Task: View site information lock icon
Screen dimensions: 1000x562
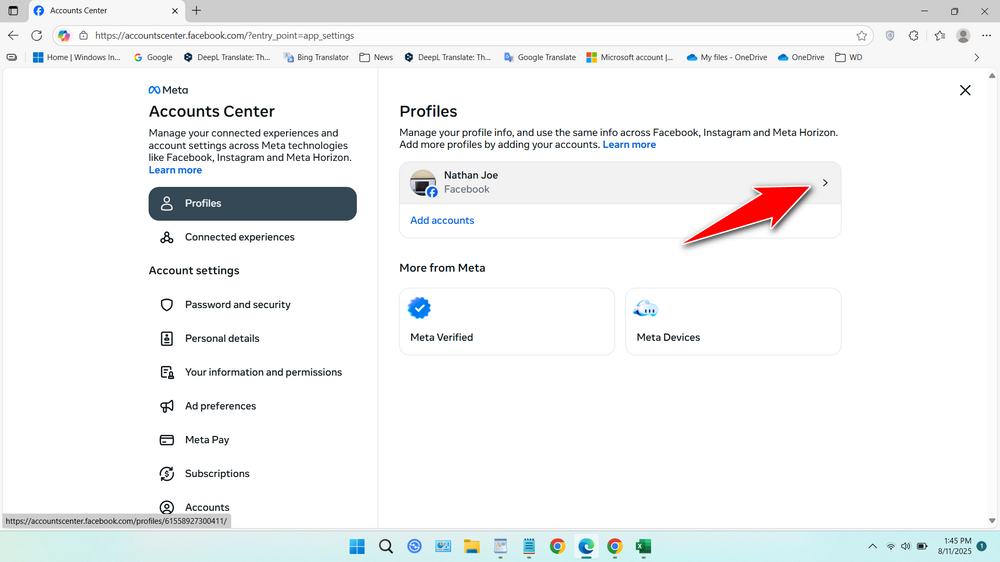Action: (84, 36)
